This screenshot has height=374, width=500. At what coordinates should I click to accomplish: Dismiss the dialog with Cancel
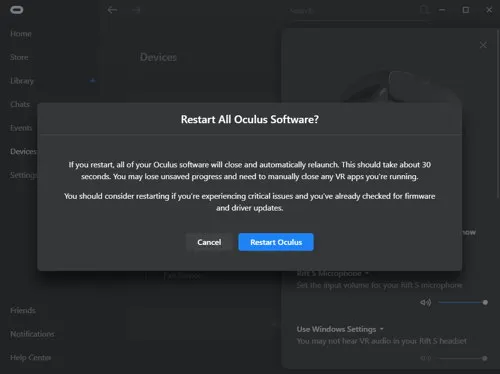tap(209, 242)
